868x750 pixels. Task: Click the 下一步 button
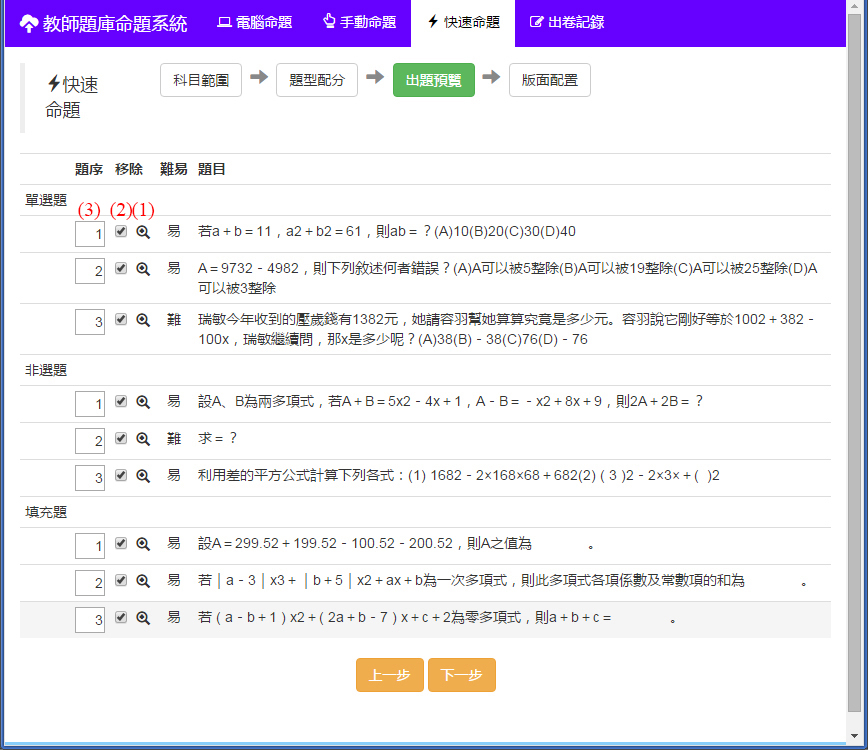[x=461, y=675]
